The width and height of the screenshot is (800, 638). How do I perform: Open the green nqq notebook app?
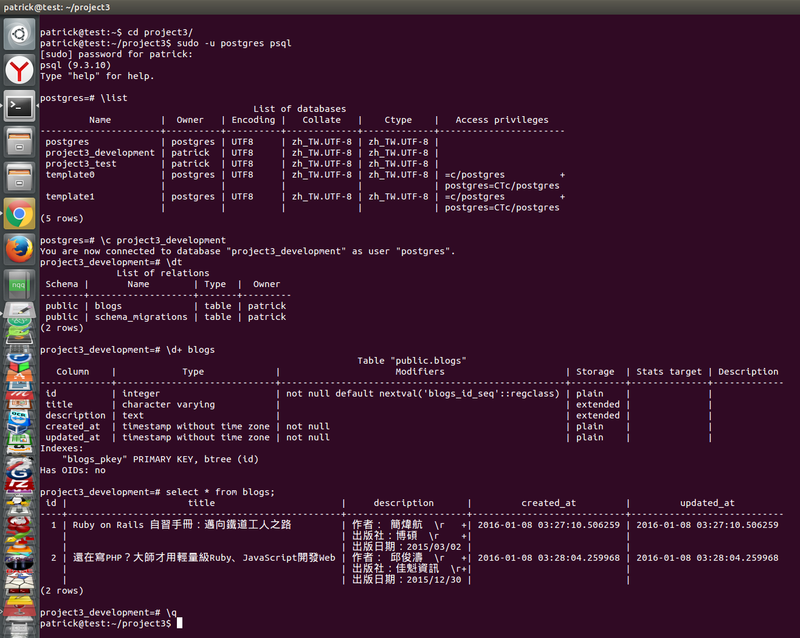point(18,284)
